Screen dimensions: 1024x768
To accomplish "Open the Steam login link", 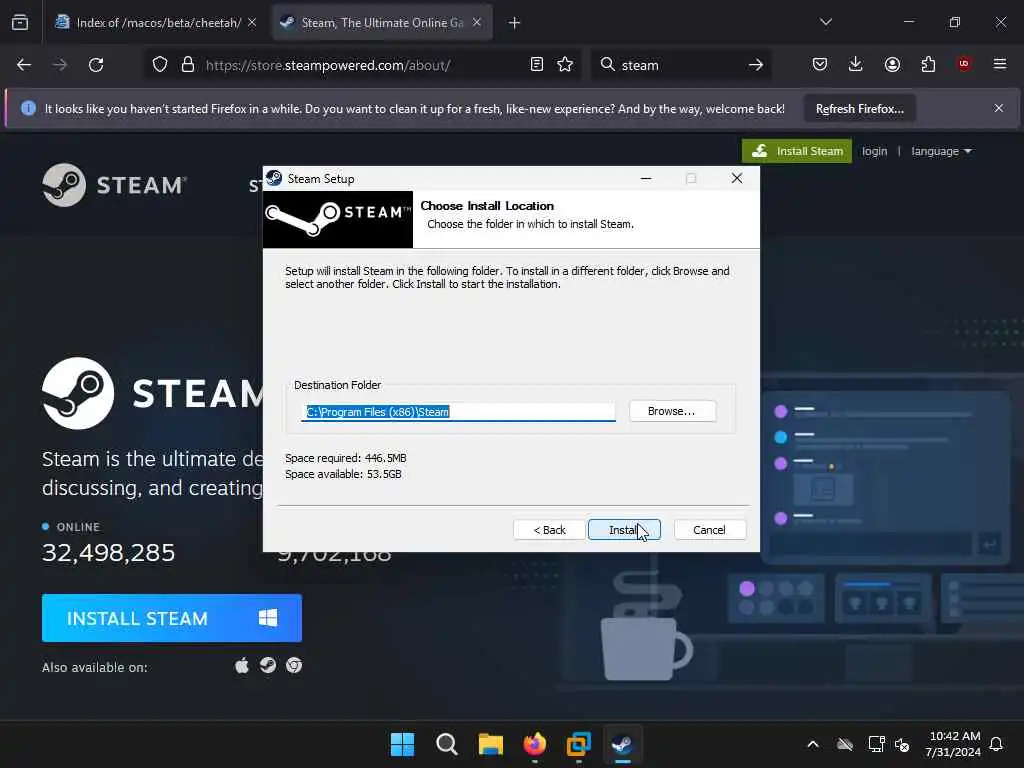I will click(874, 151).
